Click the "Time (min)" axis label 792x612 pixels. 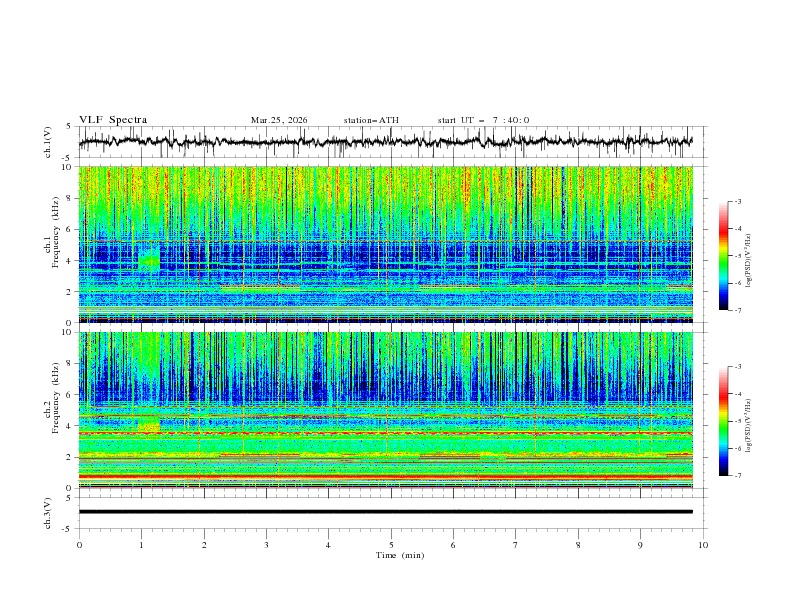coord(400,555)
